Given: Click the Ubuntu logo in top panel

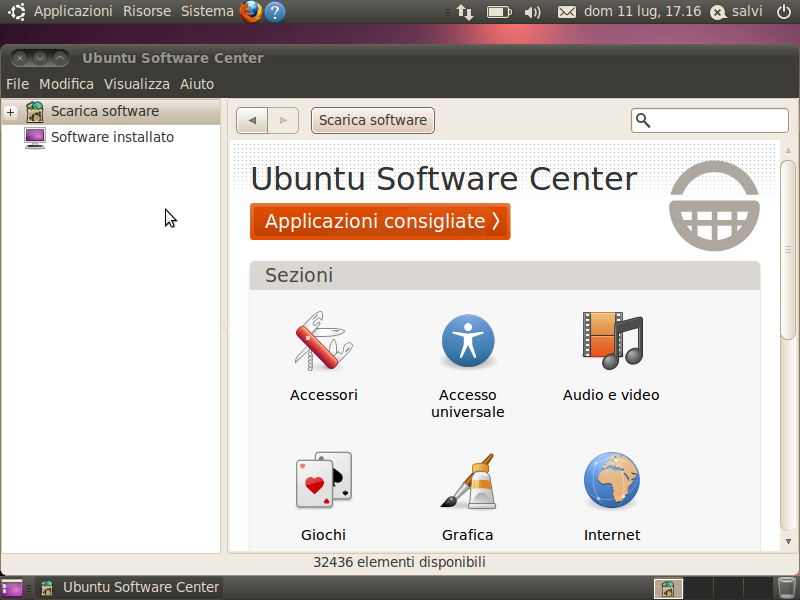Looking at the screenshot, I should (17, 11).
